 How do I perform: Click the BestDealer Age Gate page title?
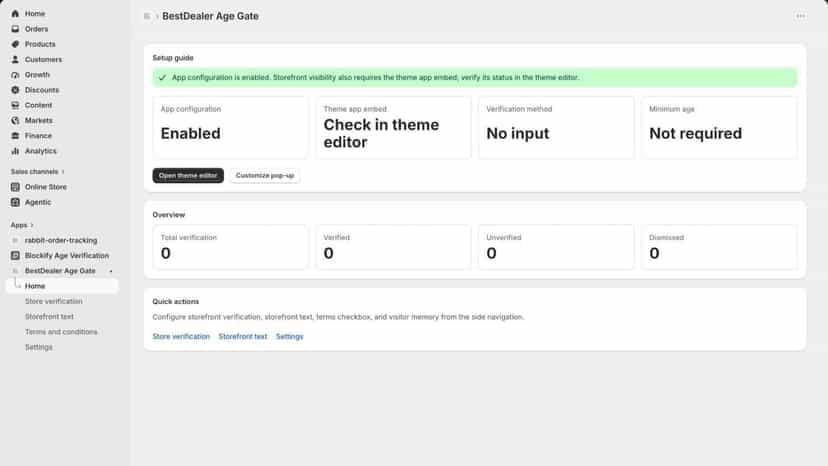point(210,16)
